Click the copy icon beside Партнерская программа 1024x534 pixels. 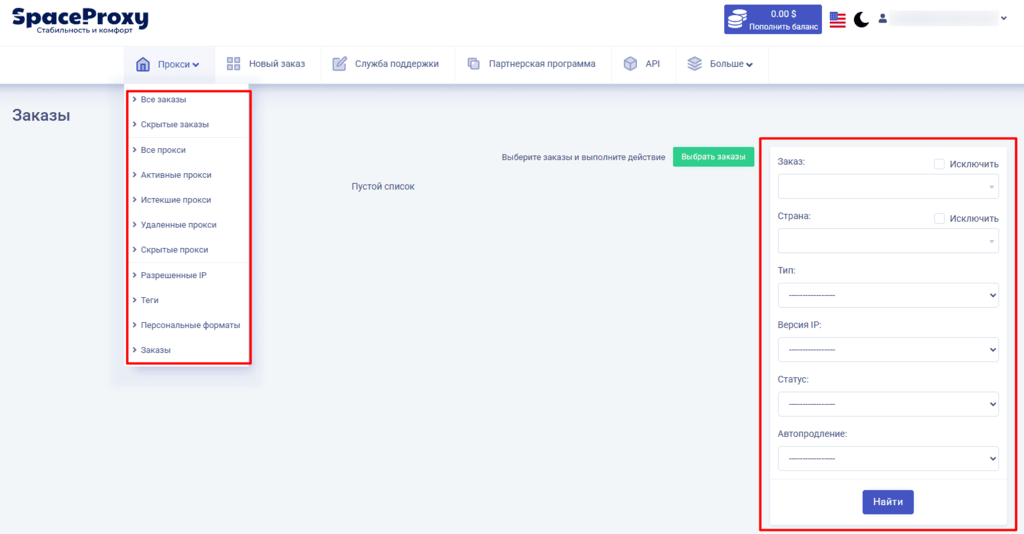474,64
